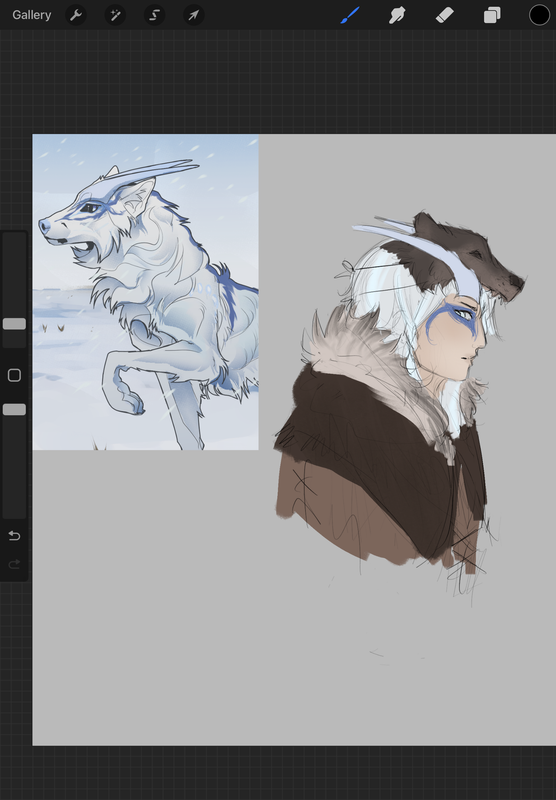Image resolution: width=556 pixels, height=800 pixels.
Task: Select the Eraser tool
Action: 444,15
